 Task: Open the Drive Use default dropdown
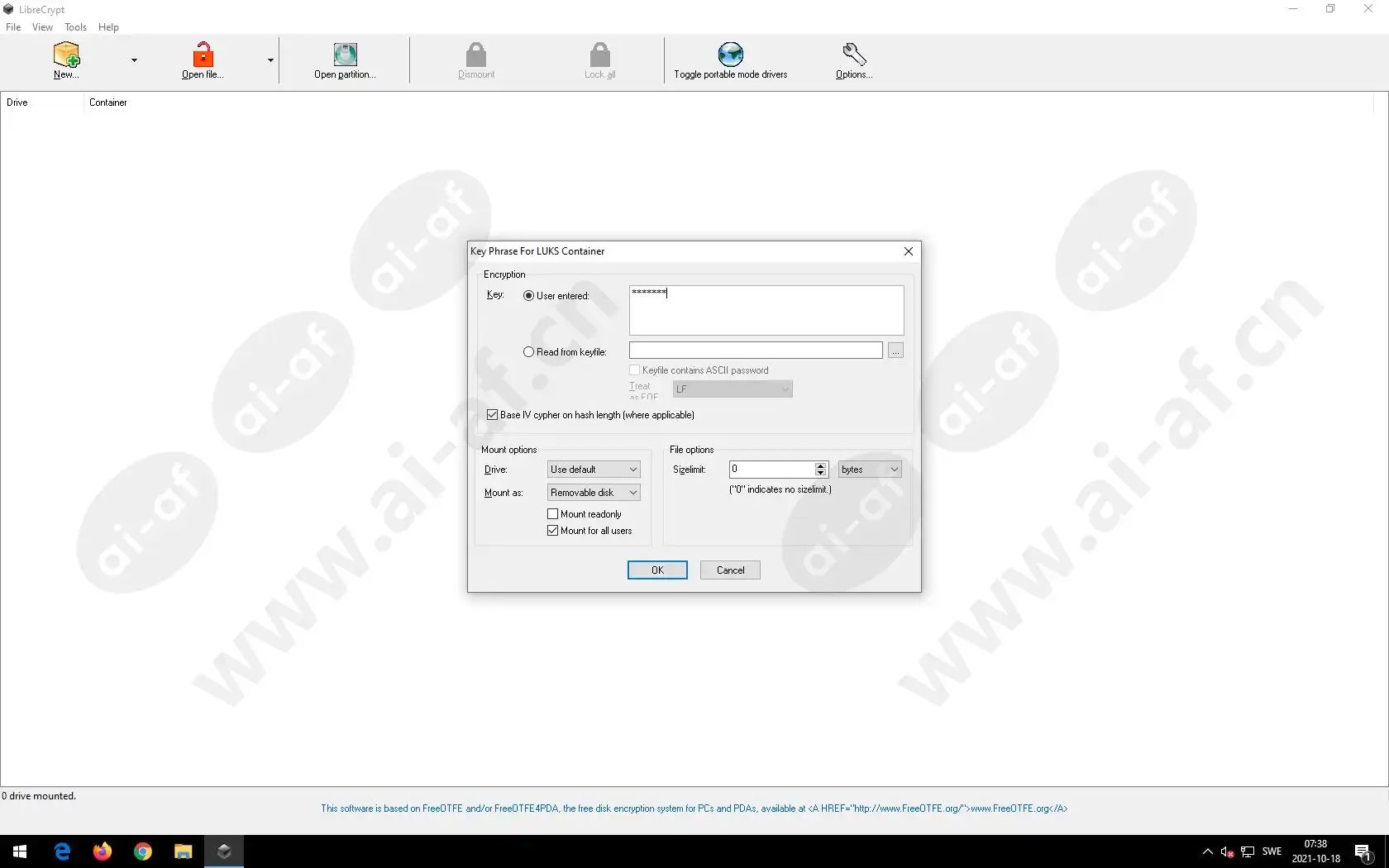point(594,469)
